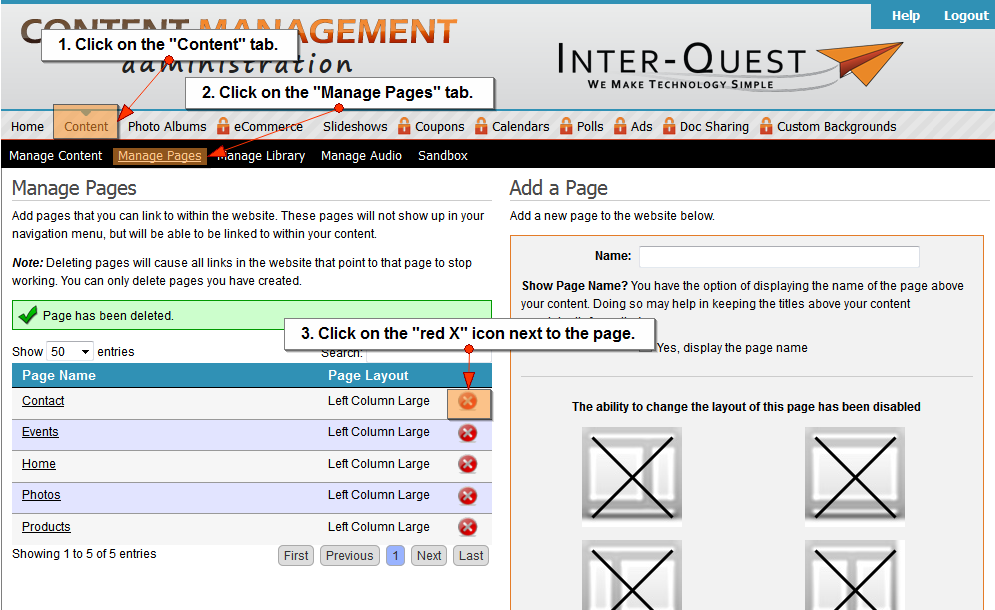
Task: Click the Logout link
Action: pos(965,16)
